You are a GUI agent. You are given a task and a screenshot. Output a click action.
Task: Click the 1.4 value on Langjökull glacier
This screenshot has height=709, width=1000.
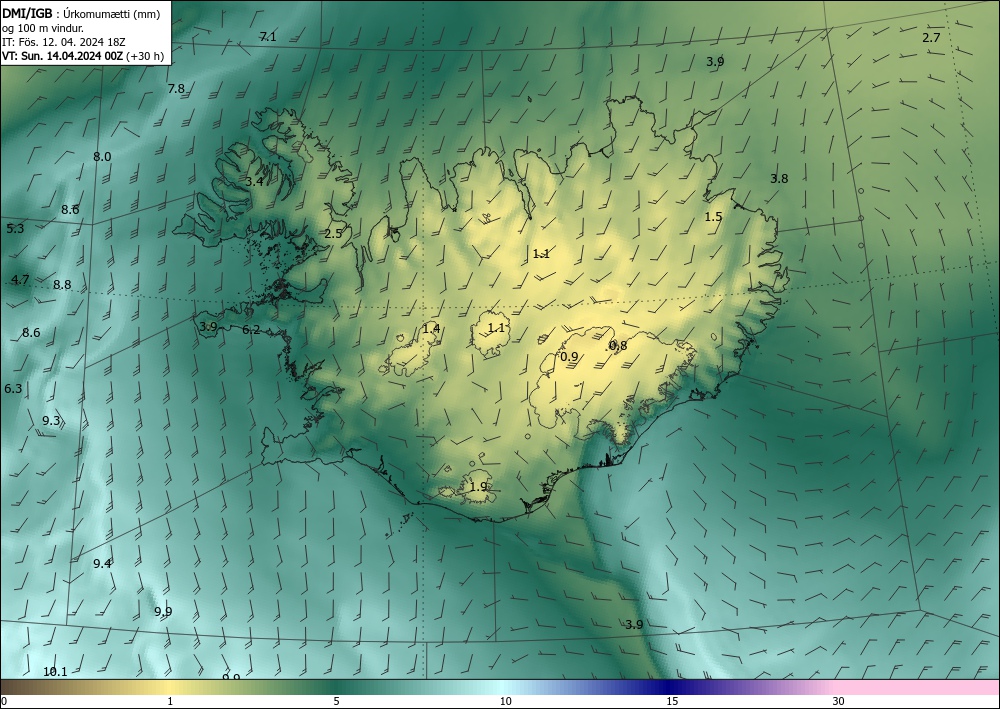coord(431,328)
